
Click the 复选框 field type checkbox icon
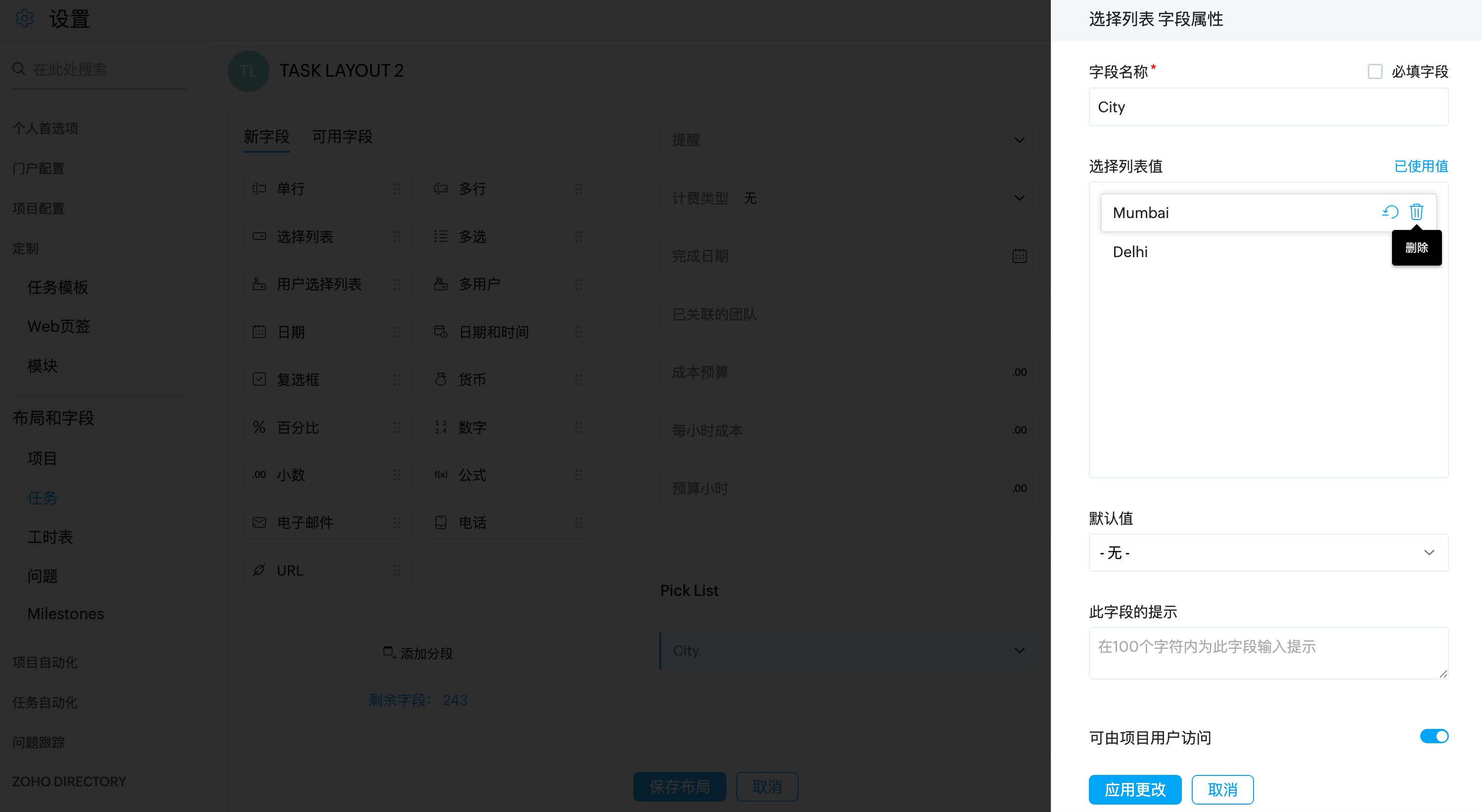(x=259, y=379)
